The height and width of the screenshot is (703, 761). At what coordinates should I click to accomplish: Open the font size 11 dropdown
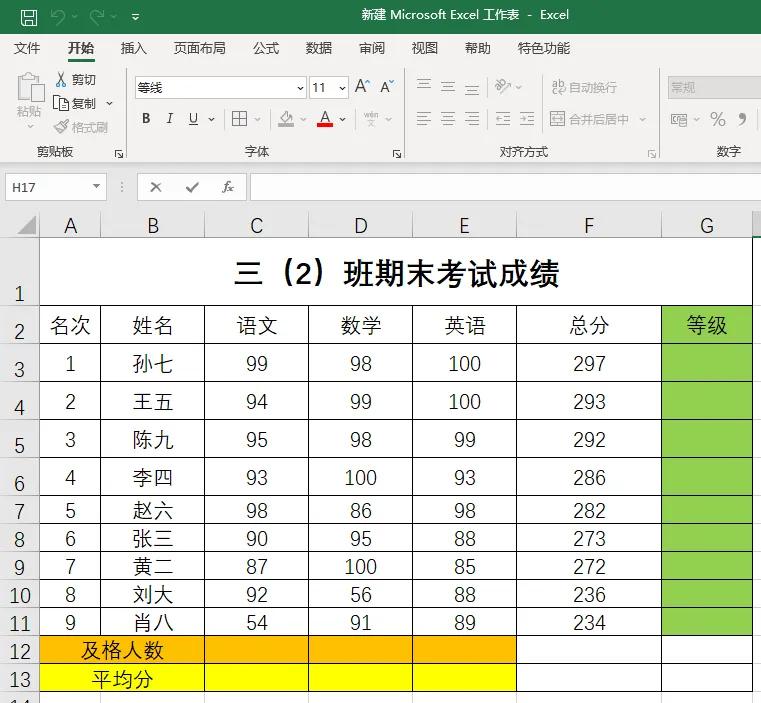pyautogui.click(x=342, y=88)
